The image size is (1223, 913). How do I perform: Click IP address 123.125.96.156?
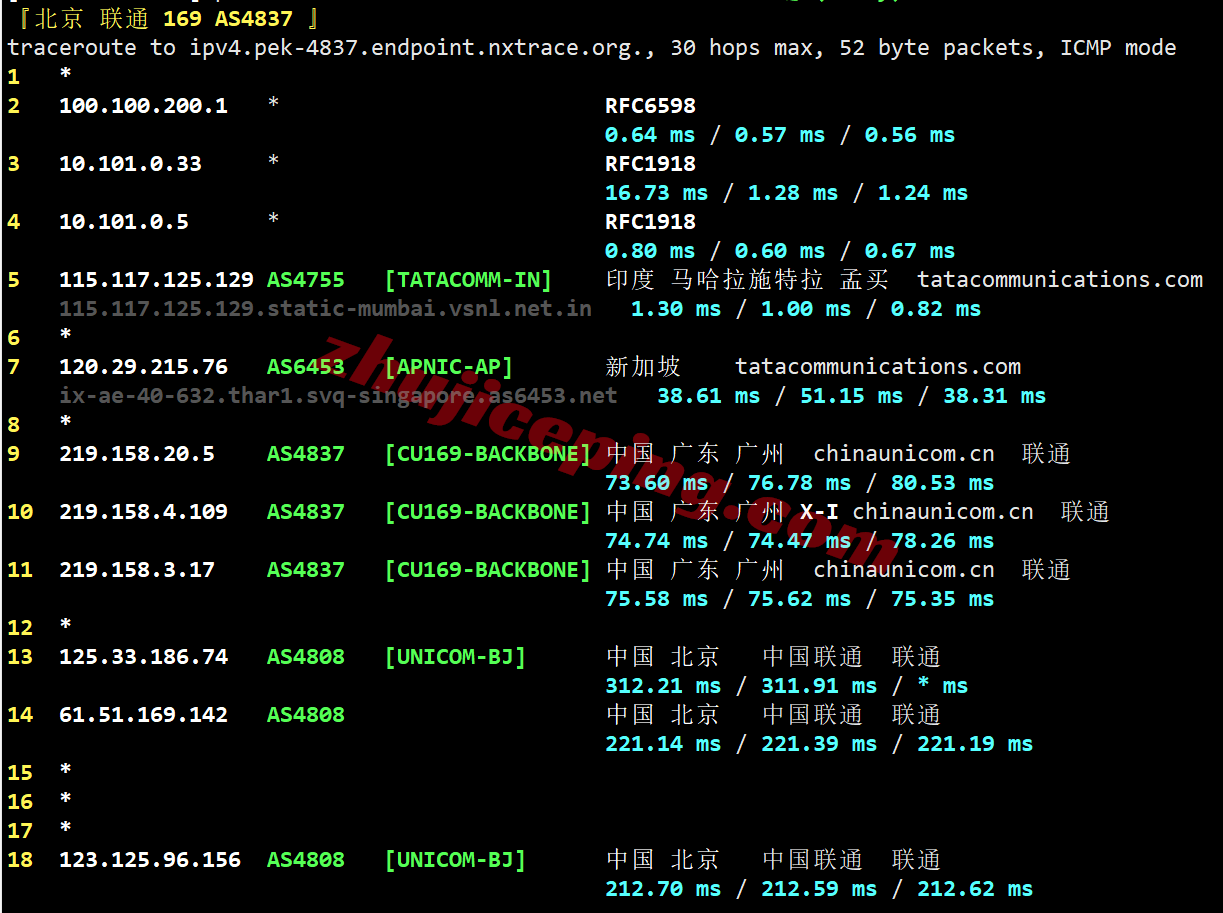point(150,859)
